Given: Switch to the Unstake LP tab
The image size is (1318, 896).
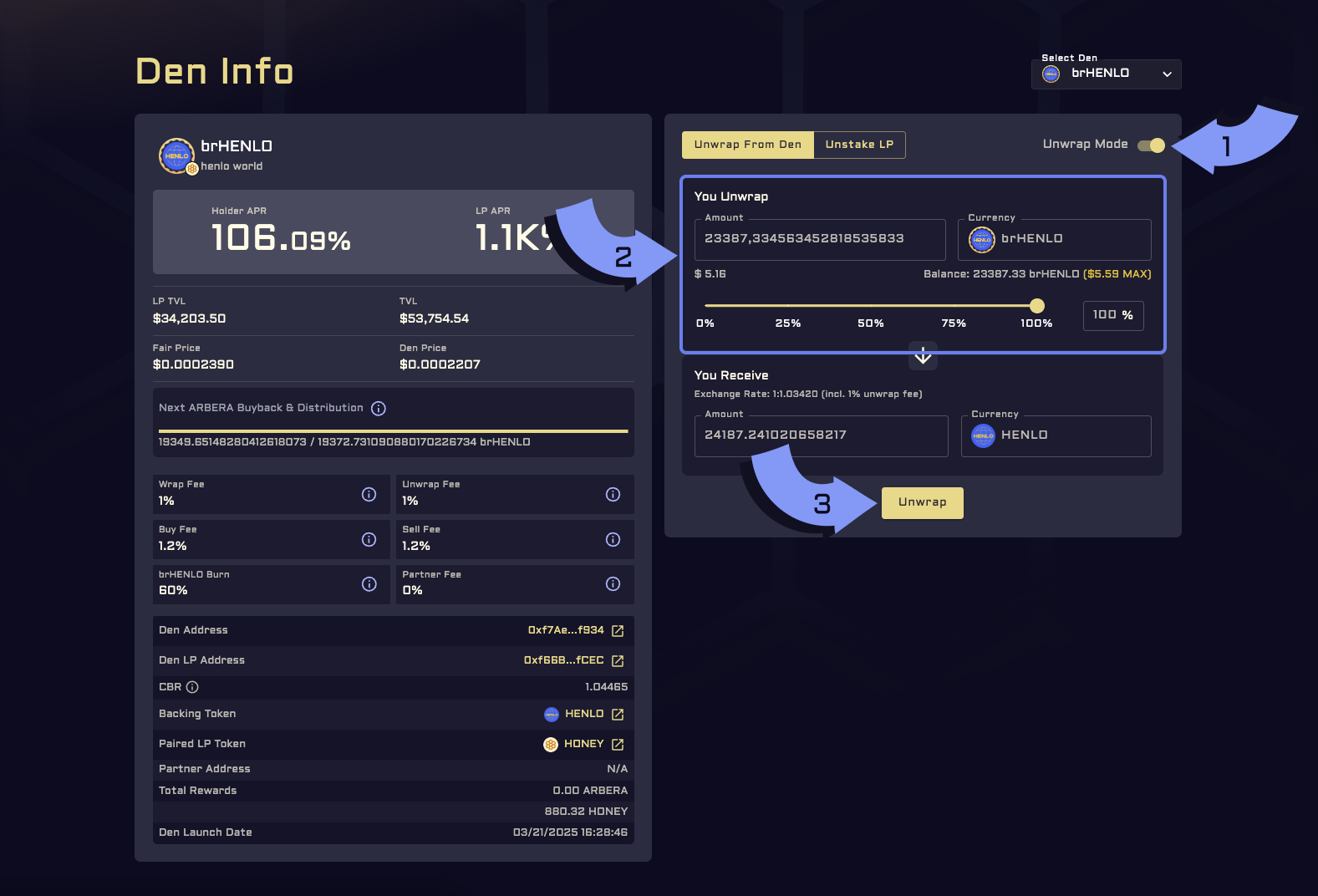Looking at the screenshot, I should click(x=859, y=145).
